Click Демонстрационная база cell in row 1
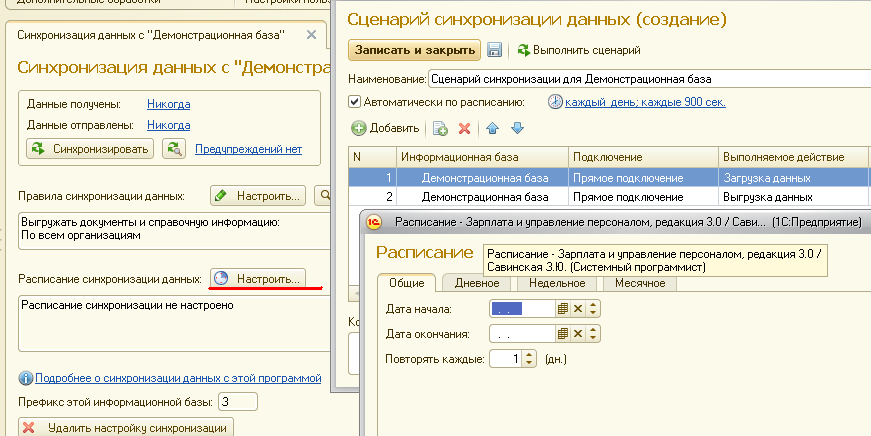Image resolution: width=871 pixels, height=436 pixels. point(482,178)
